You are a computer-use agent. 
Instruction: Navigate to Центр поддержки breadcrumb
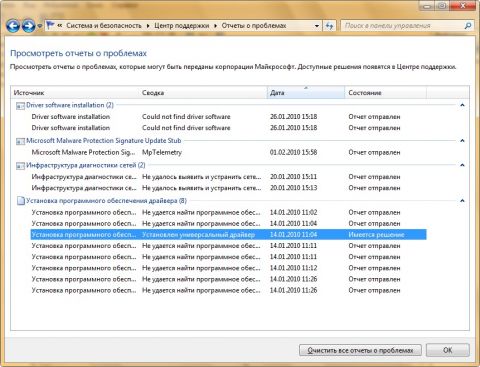(x=182, y=26)
